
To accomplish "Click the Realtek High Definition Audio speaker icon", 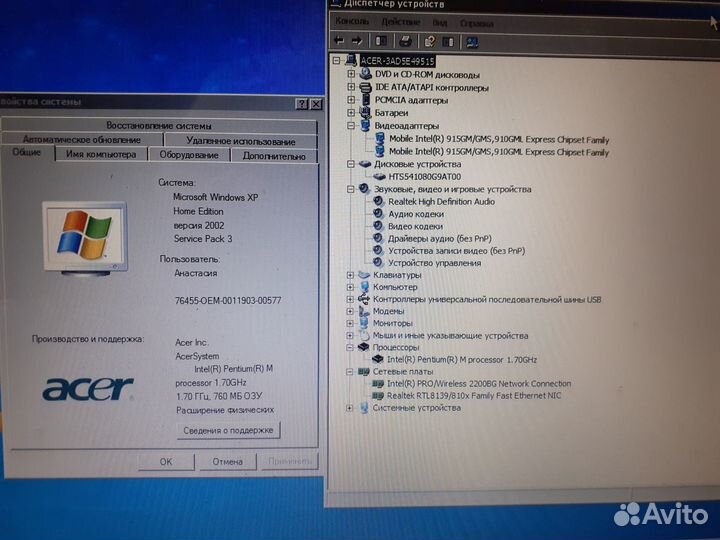I will (378, 201).
